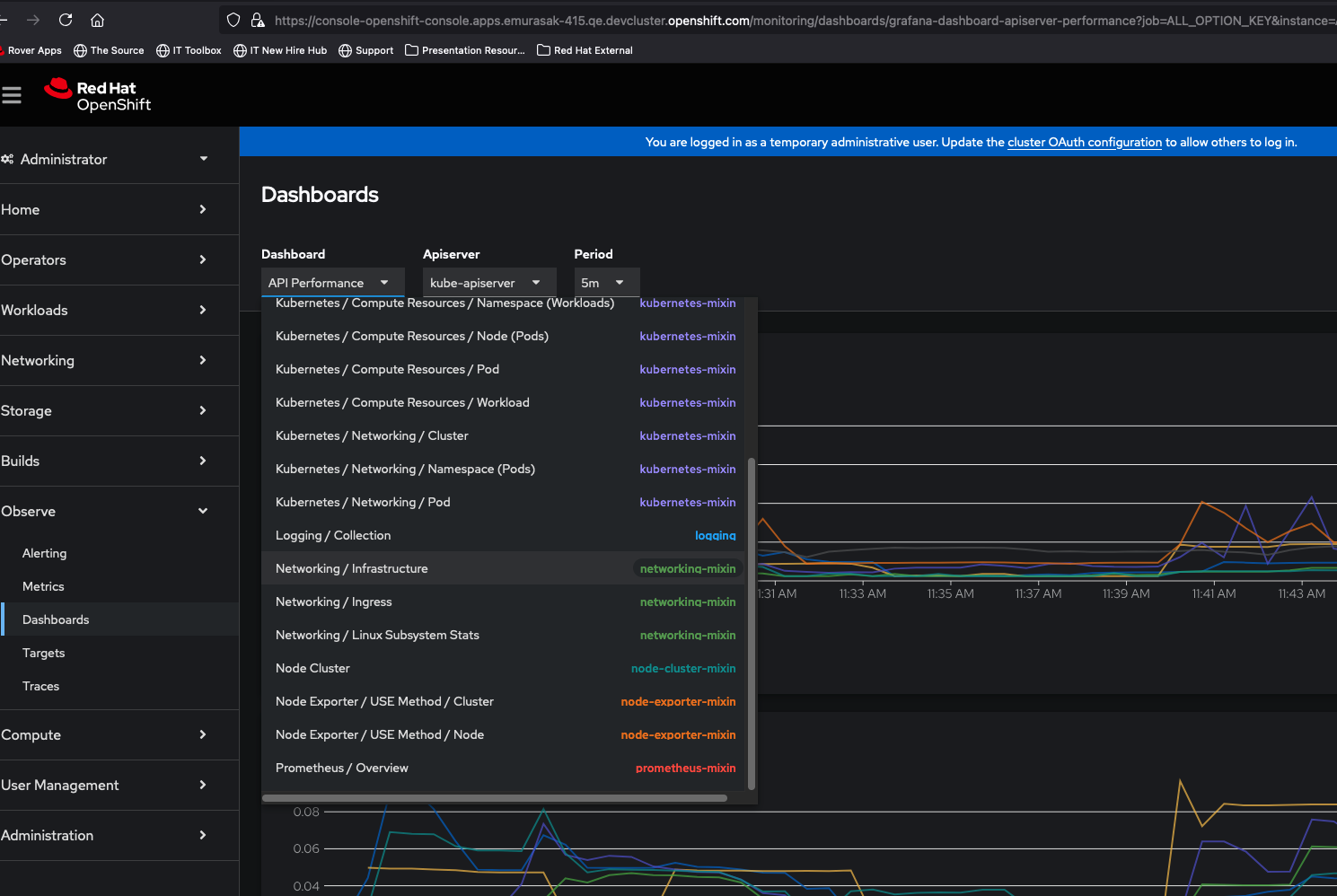Open the cluster OAuth configuration link
This screenshot has width=1337, height=896.
point(1084,142)
